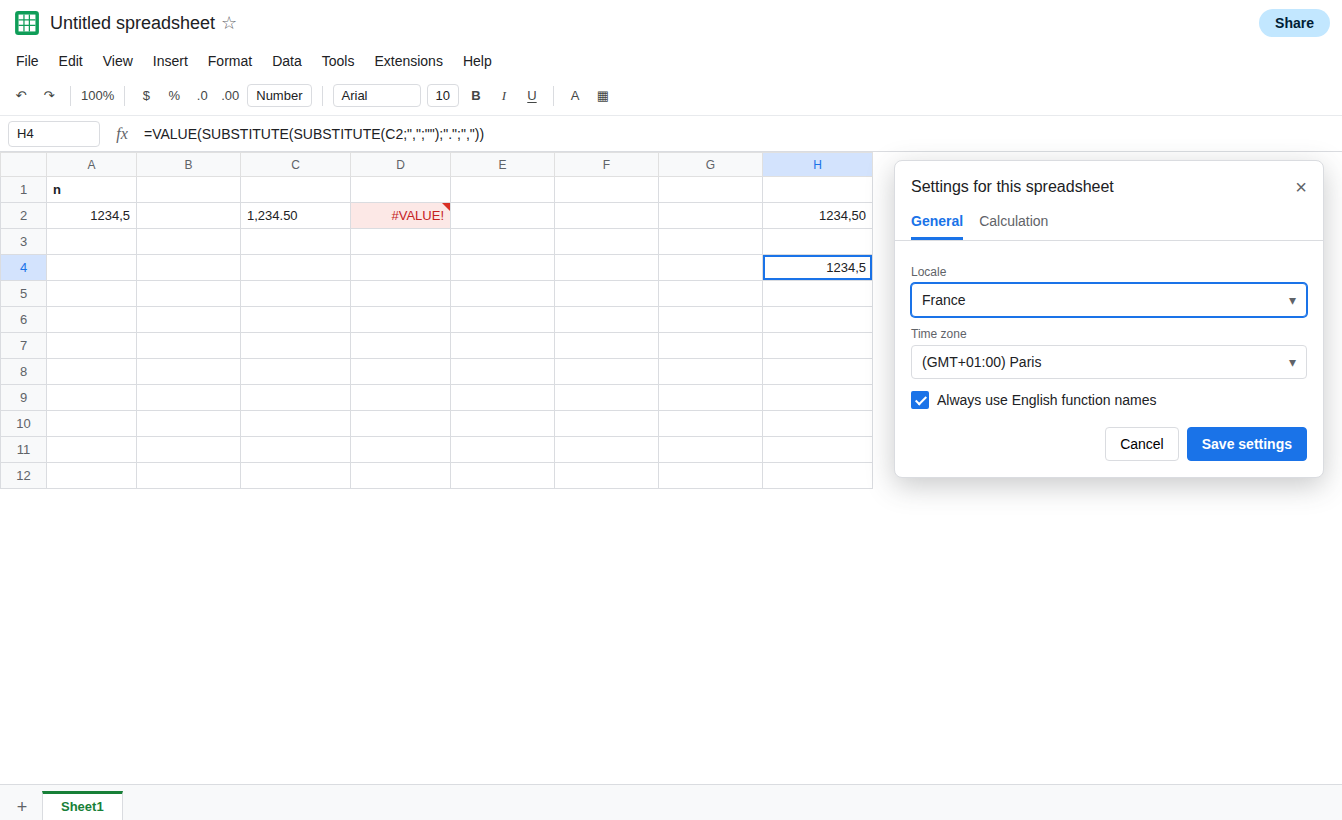Decrease decimal places
Image resolution: width=1342 pixels, height=820 pixels.
tap(202, 96)
